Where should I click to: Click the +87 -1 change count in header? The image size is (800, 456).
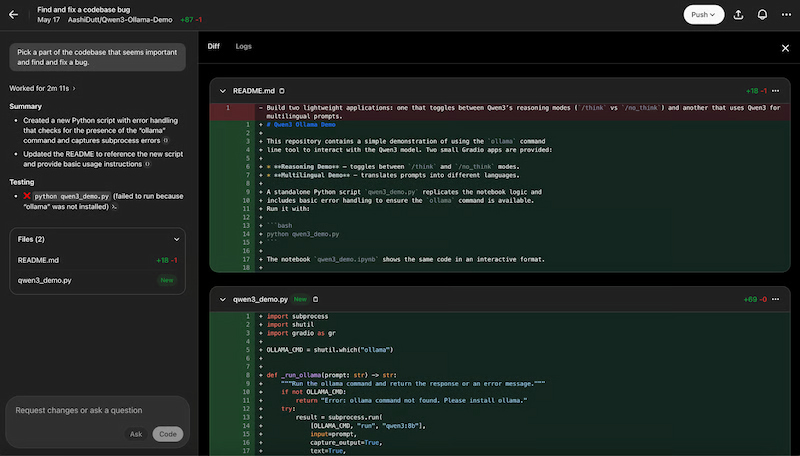(x=191, y=20)
